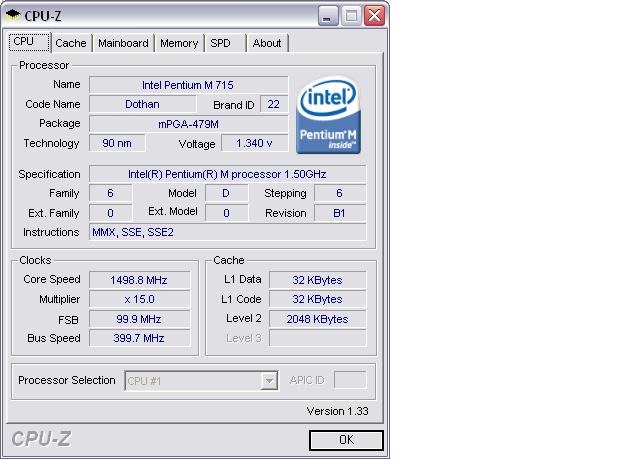The image size is (640, 459).
Task: Click the L1 Data value 32 KBytes
Action: pos(318,280)
